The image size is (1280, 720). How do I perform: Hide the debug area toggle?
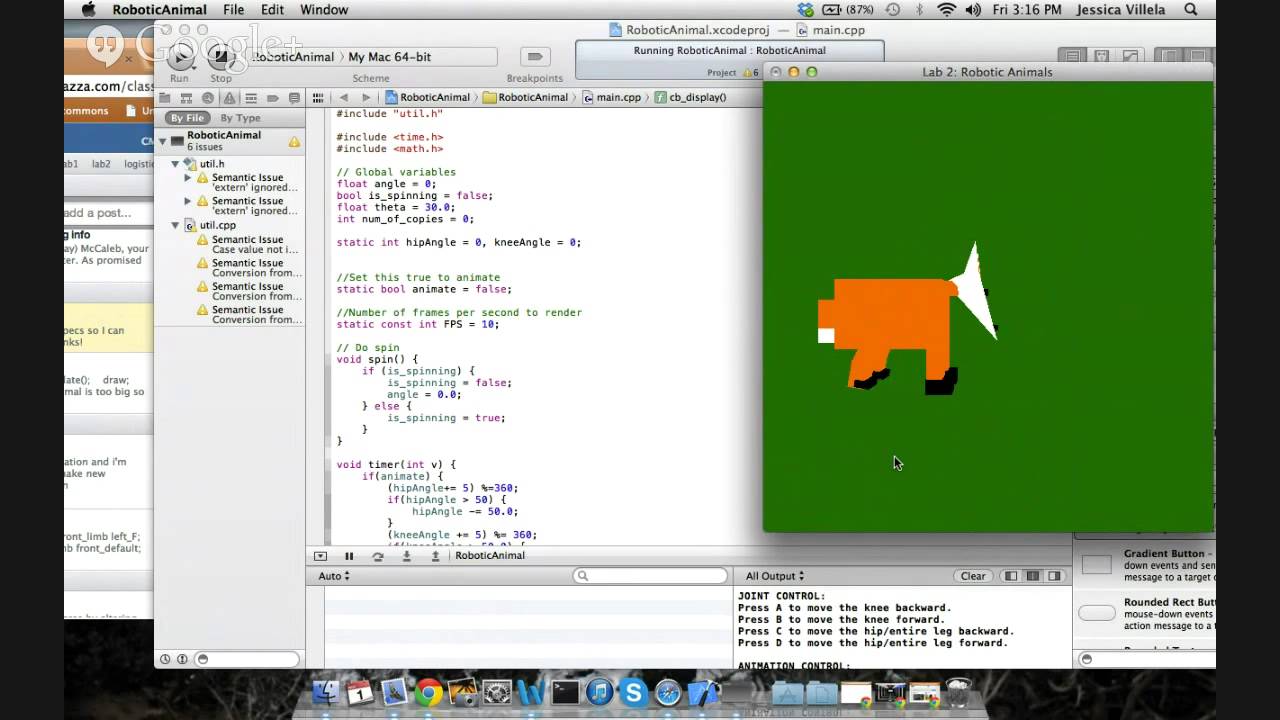tap(320, 556)
